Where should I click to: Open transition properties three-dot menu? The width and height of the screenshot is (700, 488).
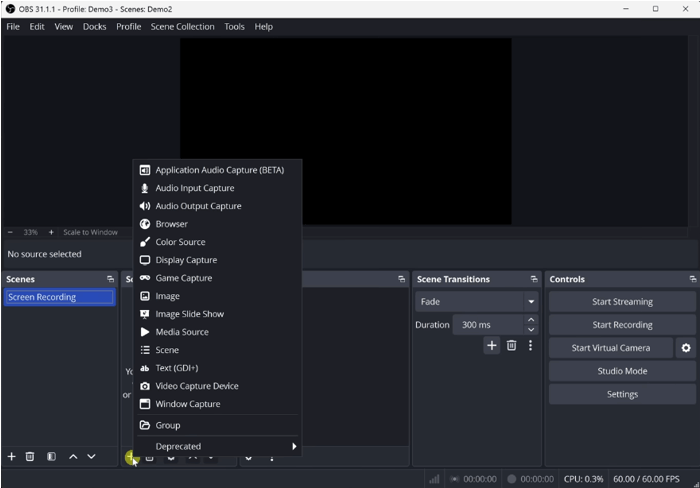pos(530,345)
